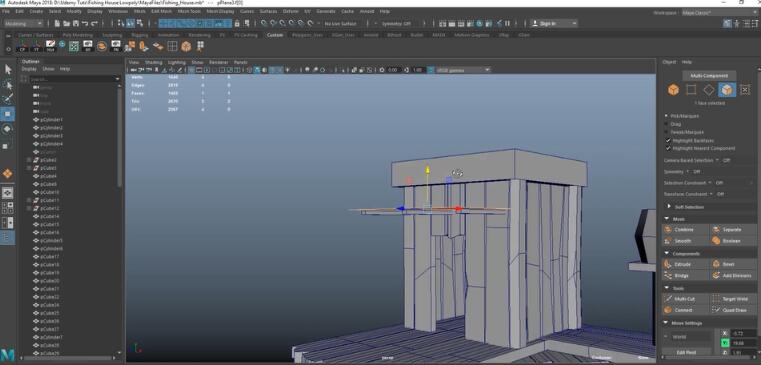761x365 pixels.
Task: Select the Object selection mode icon
Action: click(673, 90)
